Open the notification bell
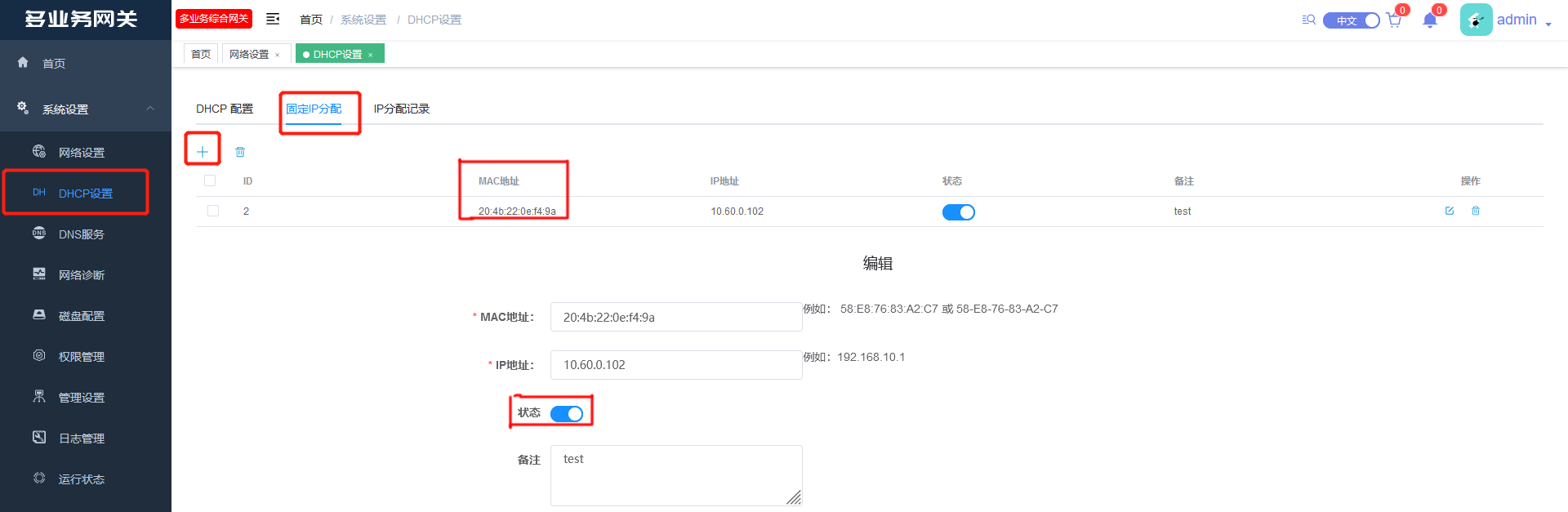The image size is (1568, 512). click(x=1429, y=20)
